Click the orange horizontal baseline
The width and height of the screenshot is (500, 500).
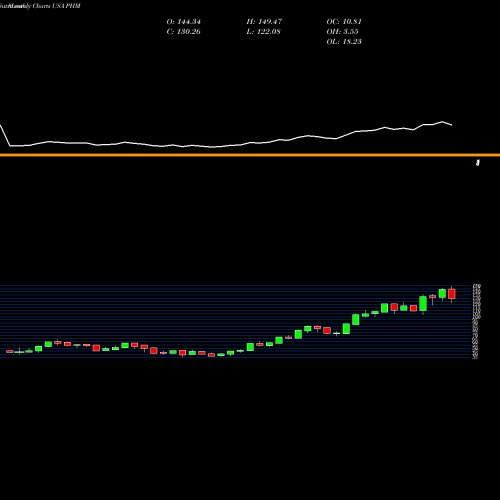click(x=250, y=155)
